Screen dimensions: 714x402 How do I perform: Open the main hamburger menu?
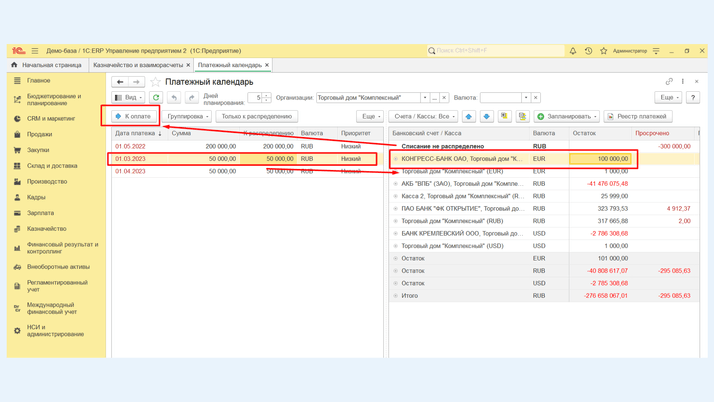[35, 51]
